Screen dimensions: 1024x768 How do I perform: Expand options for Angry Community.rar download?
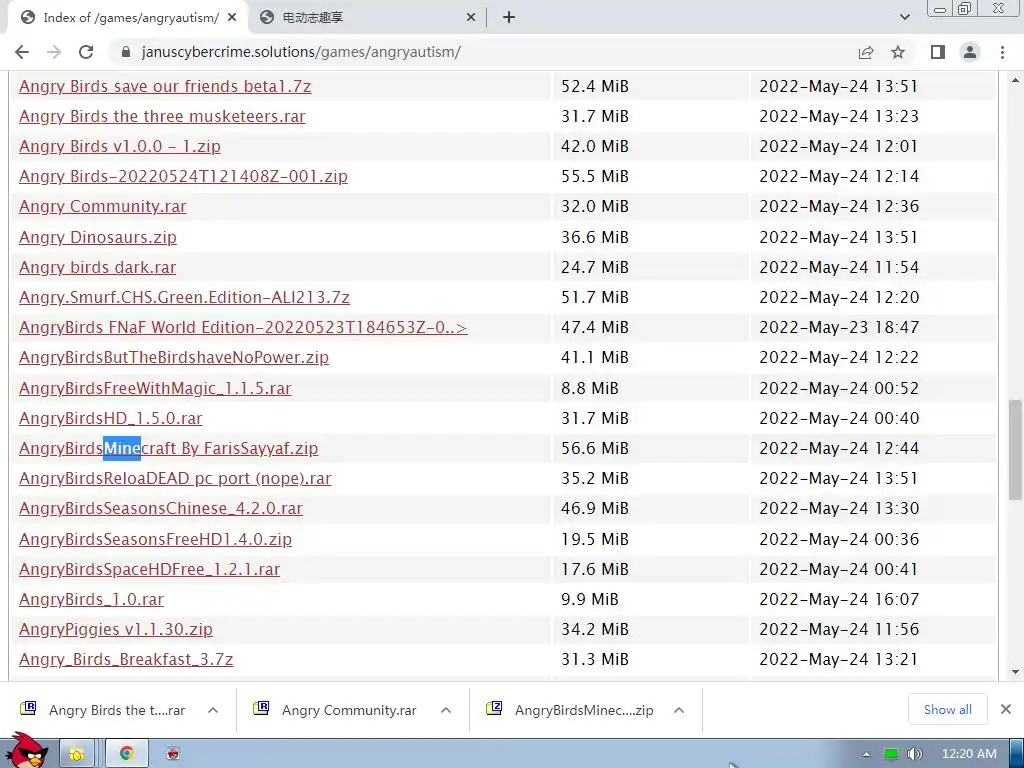tap(446, 710)
